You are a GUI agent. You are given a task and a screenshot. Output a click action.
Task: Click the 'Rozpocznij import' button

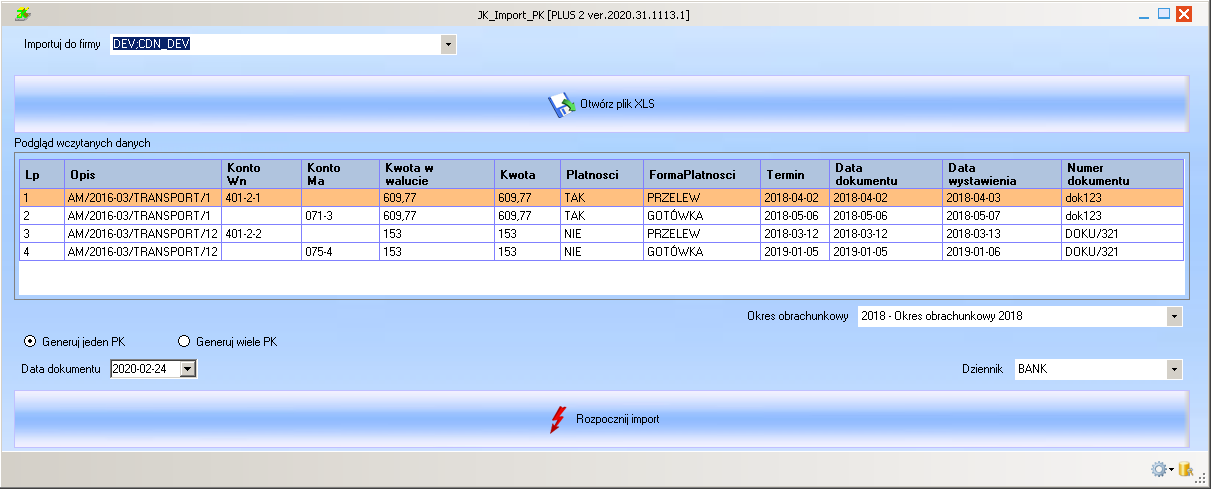tap(601, 419)
